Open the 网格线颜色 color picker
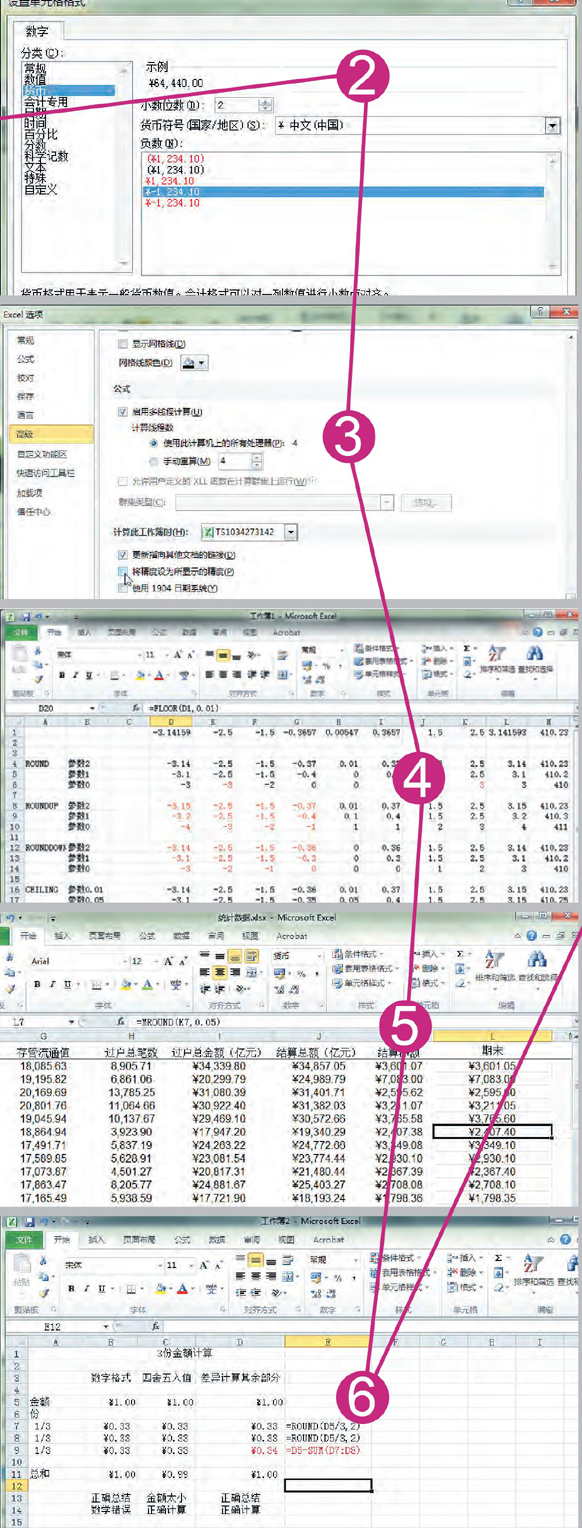 pos(194,363)
